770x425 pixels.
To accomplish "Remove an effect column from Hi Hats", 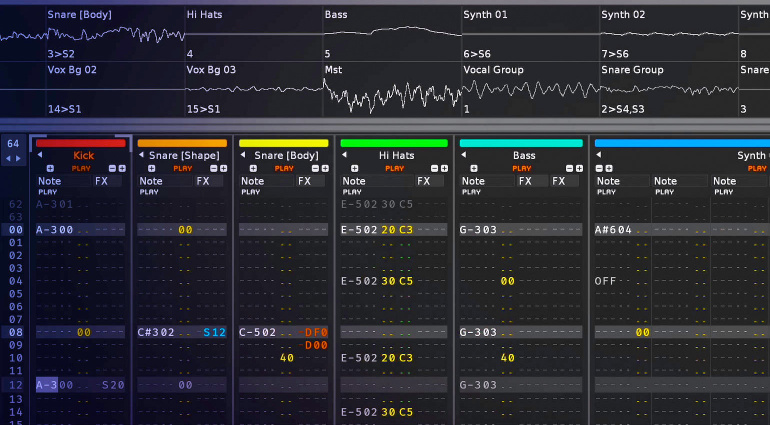I will pos(431,168).
